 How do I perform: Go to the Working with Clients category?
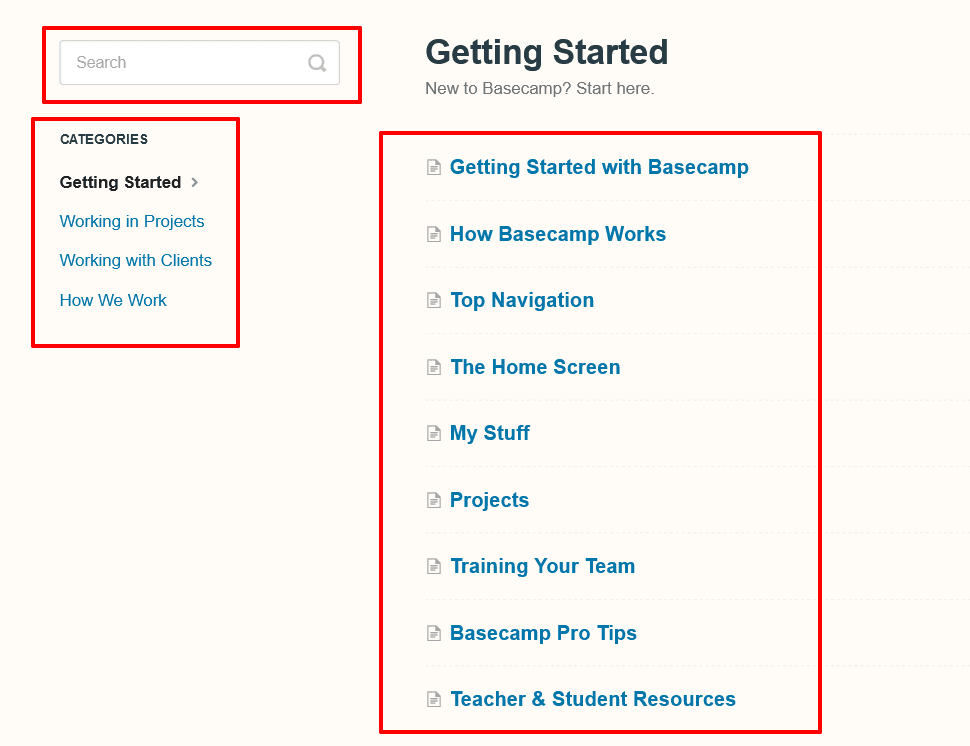click(x=136, y=260)
